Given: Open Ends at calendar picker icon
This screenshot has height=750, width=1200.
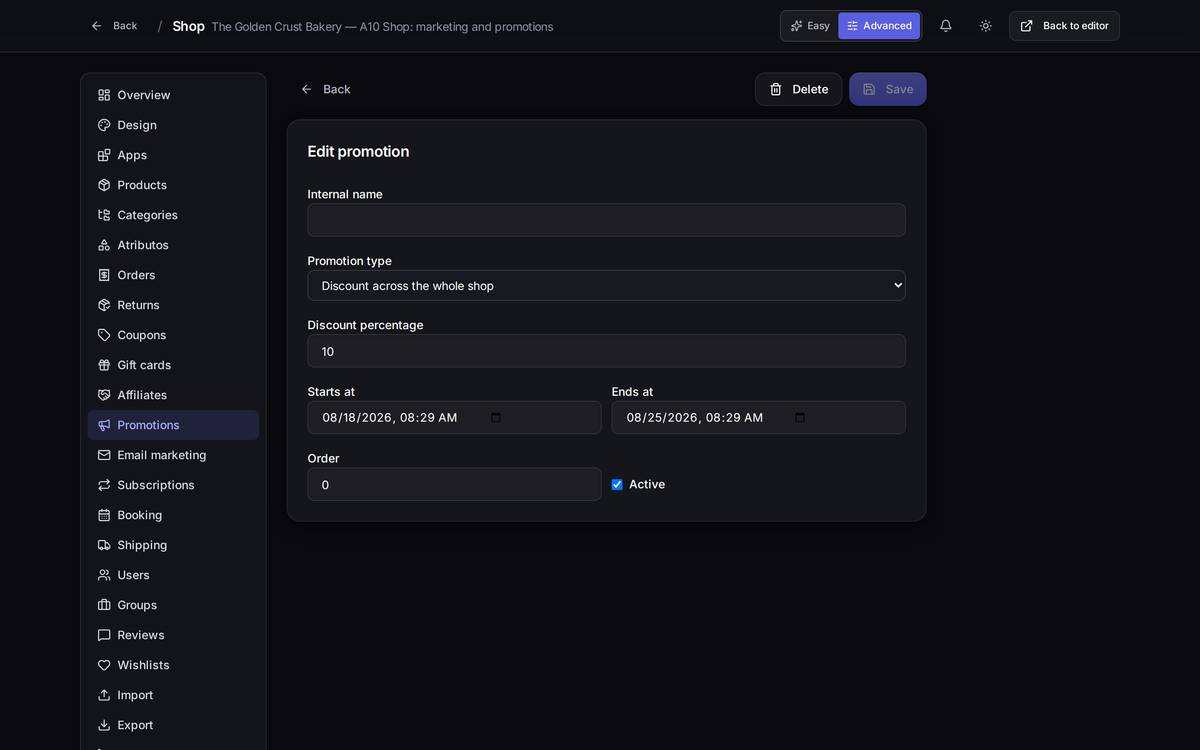Looking at the screenshot, I should click(x=800, y=417).
